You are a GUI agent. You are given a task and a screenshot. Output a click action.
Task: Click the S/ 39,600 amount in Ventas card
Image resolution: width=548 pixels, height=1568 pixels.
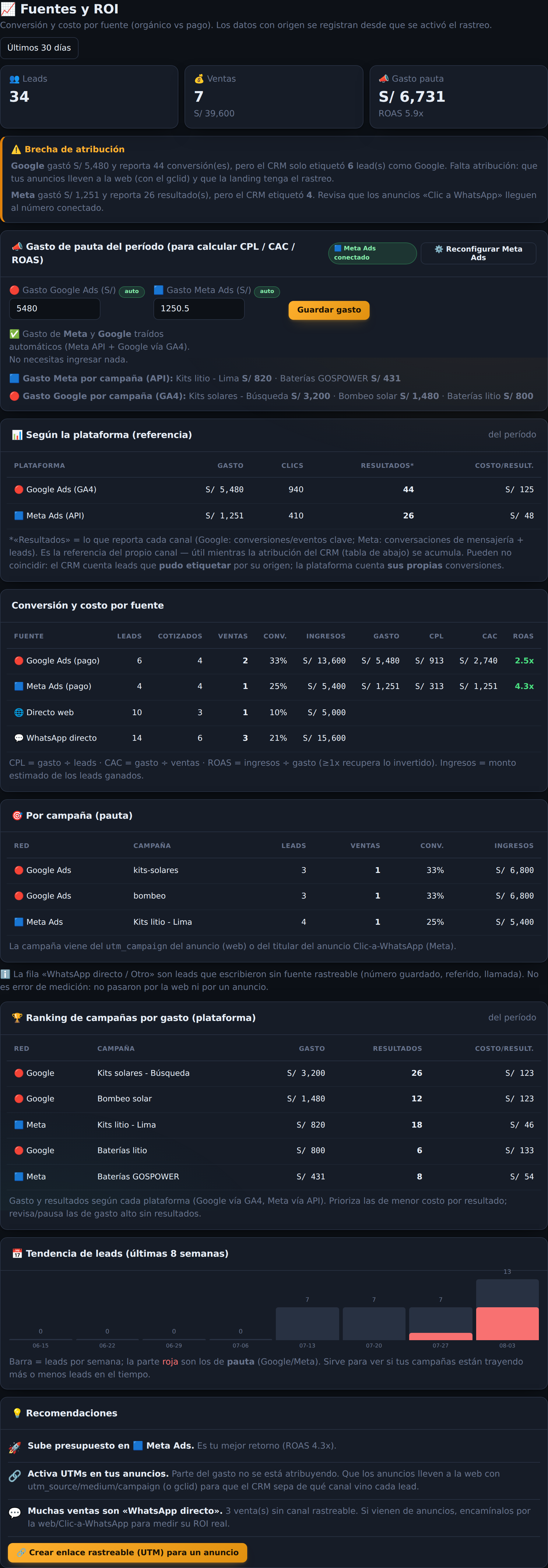214,113
